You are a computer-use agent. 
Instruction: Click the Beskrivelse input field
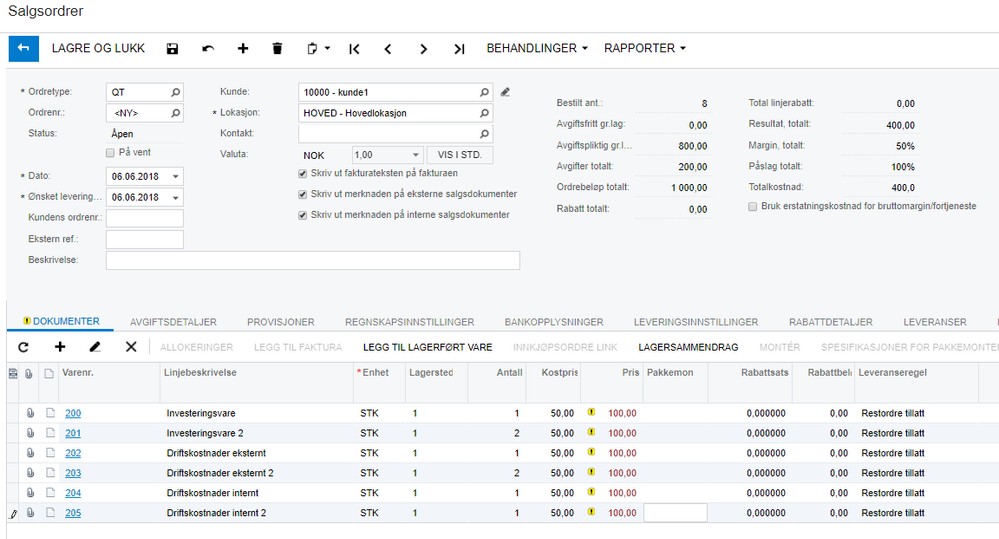pyautogui.click(x=313, y=261)
